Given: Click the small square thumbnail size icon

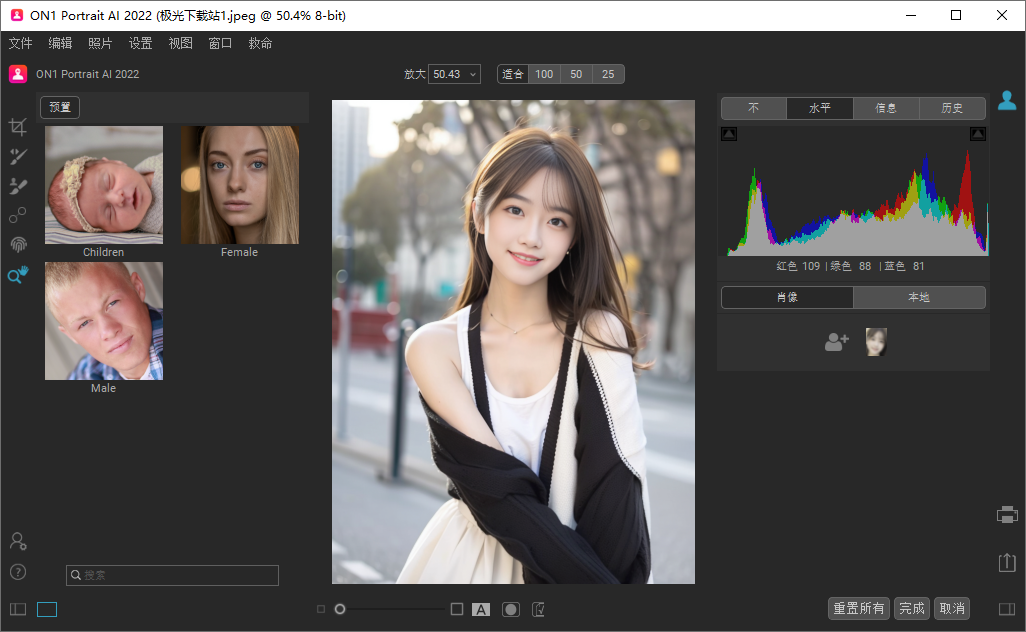Looking at the screenshot, I should coord(321,609).
